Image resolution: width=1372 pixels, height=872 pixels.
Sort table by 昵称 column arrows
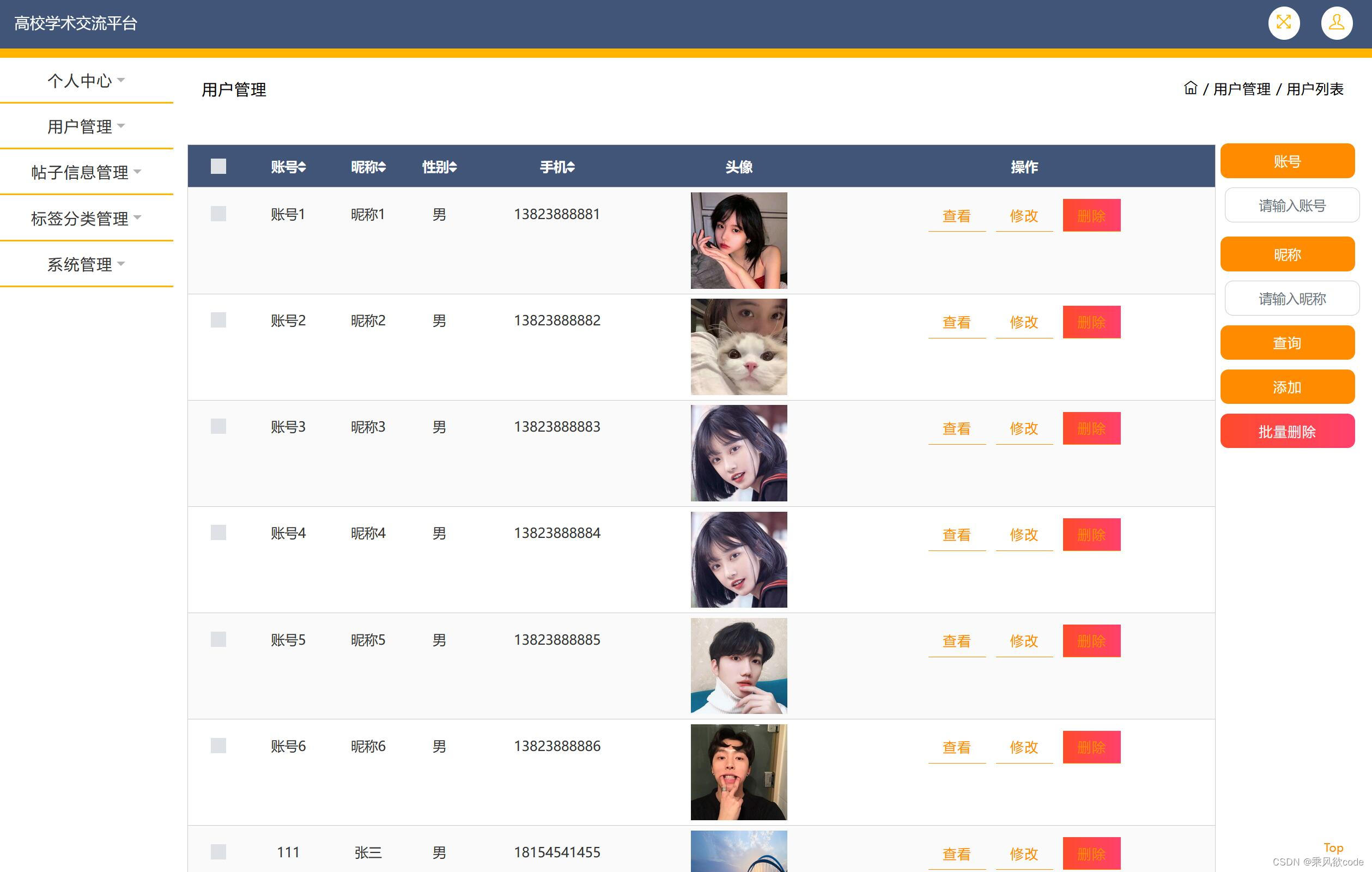(x=382, y=167)
